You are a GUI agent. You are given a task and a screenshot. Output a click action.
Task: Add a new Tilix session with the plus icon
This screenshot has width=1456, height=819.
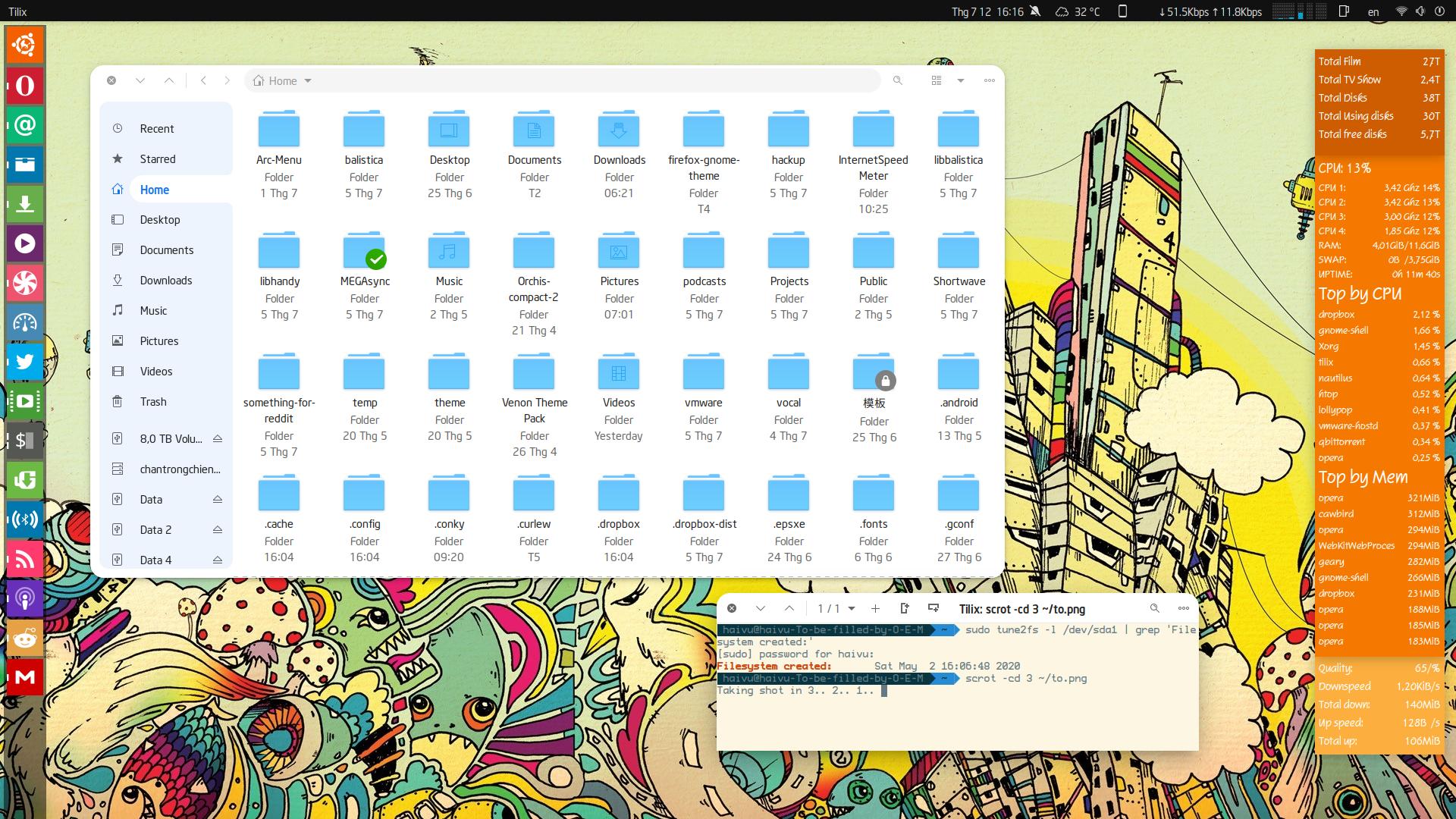click(x=875, y=608)
